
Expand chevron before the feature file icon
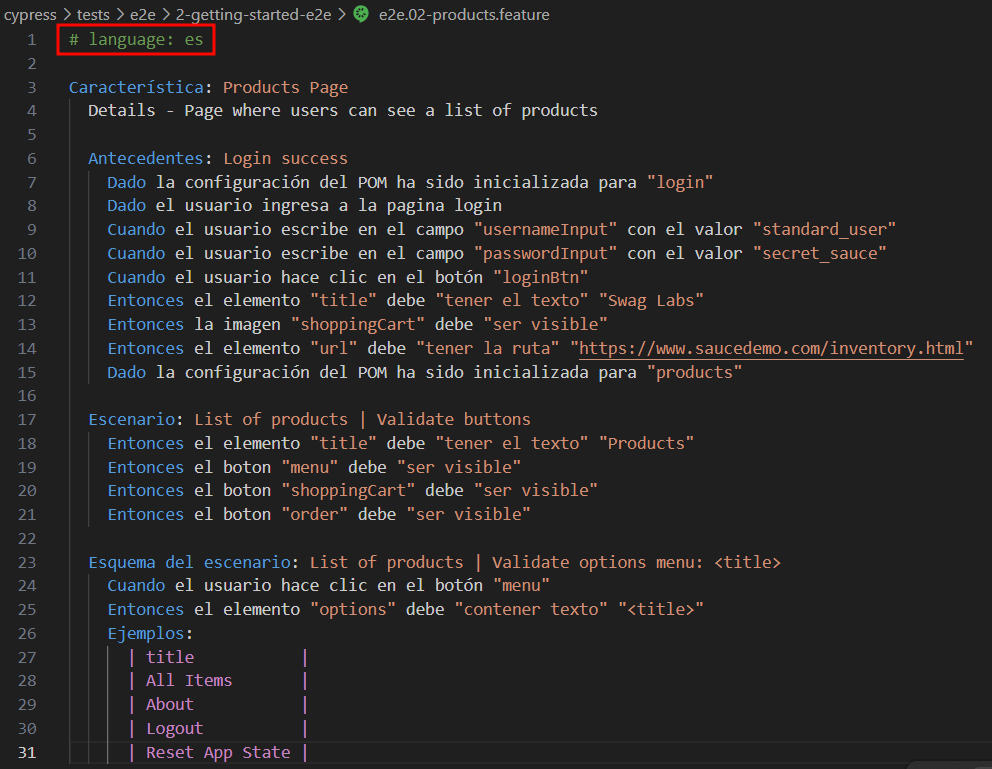point(342,15)
